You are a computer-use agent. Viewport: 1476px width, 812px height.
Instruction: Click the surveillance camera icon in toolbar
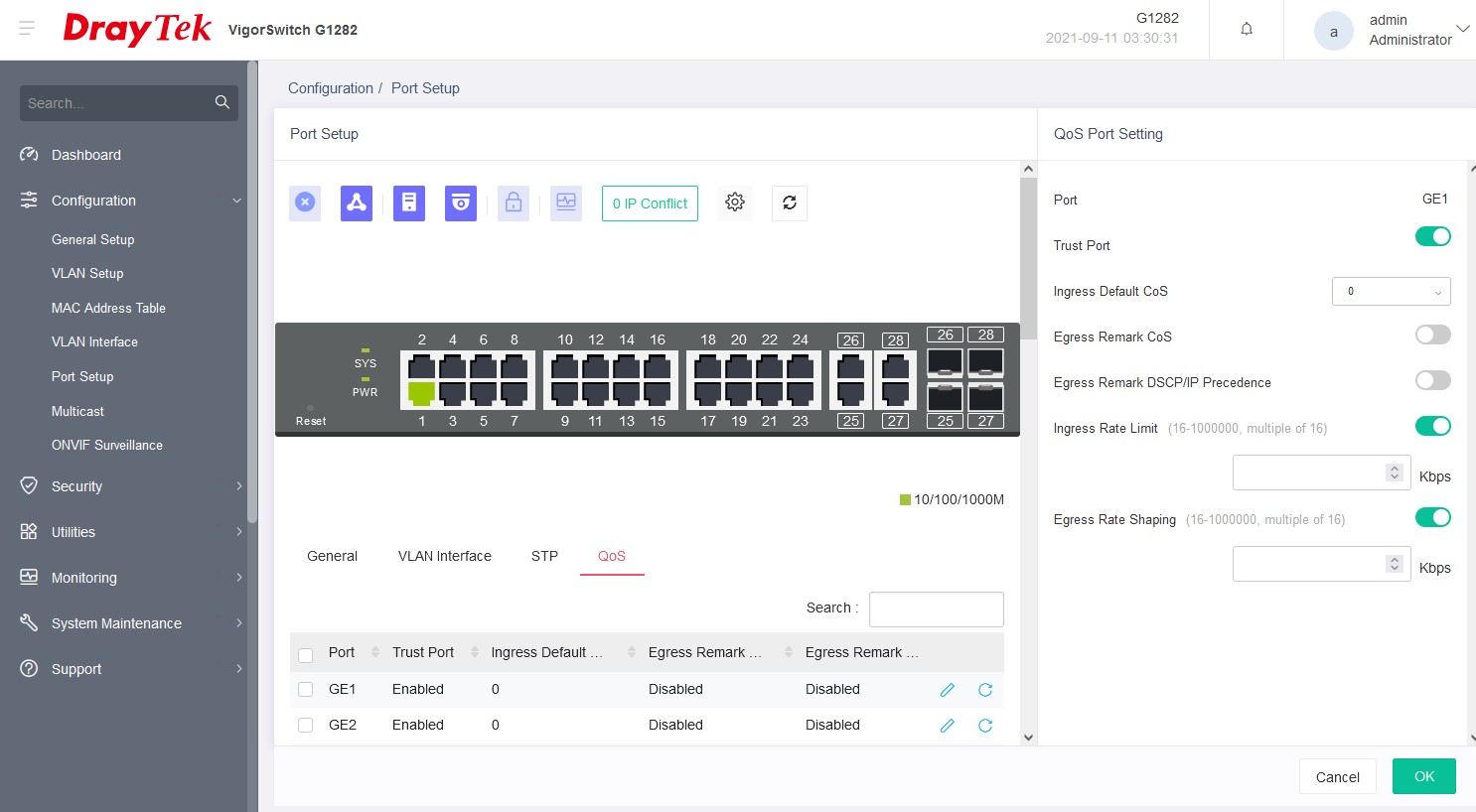[x=461, y=203]
